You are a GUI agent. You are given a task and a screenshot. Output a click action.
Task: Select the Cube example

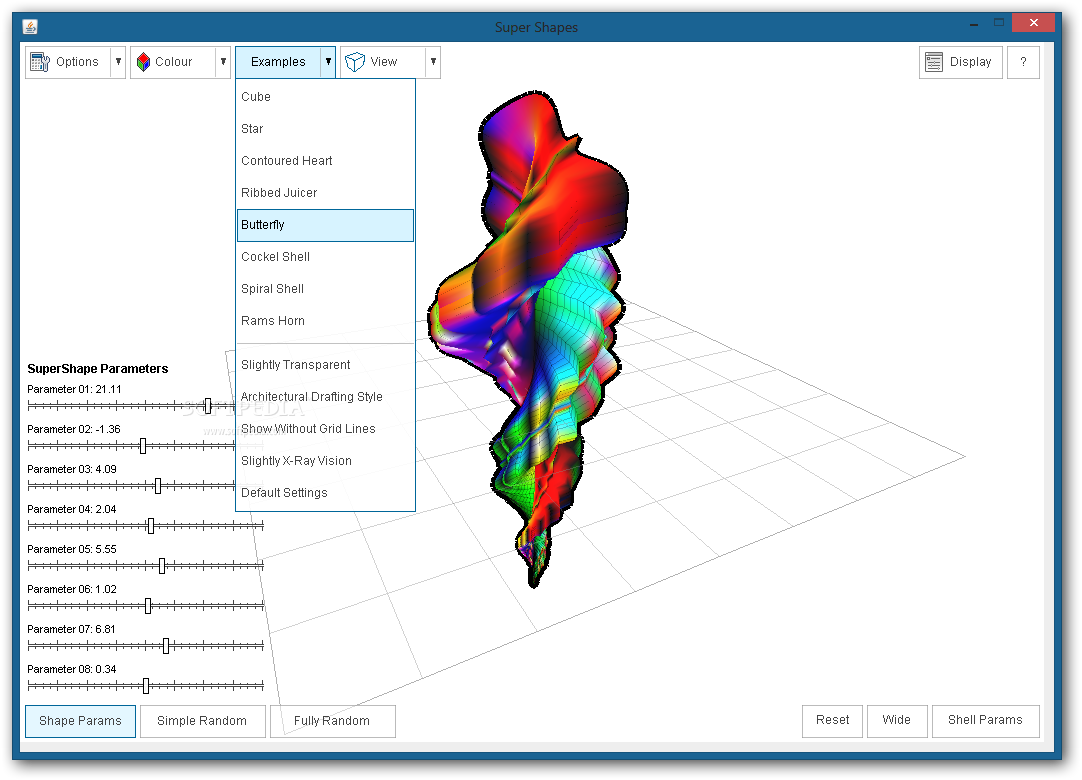point(325,97)
